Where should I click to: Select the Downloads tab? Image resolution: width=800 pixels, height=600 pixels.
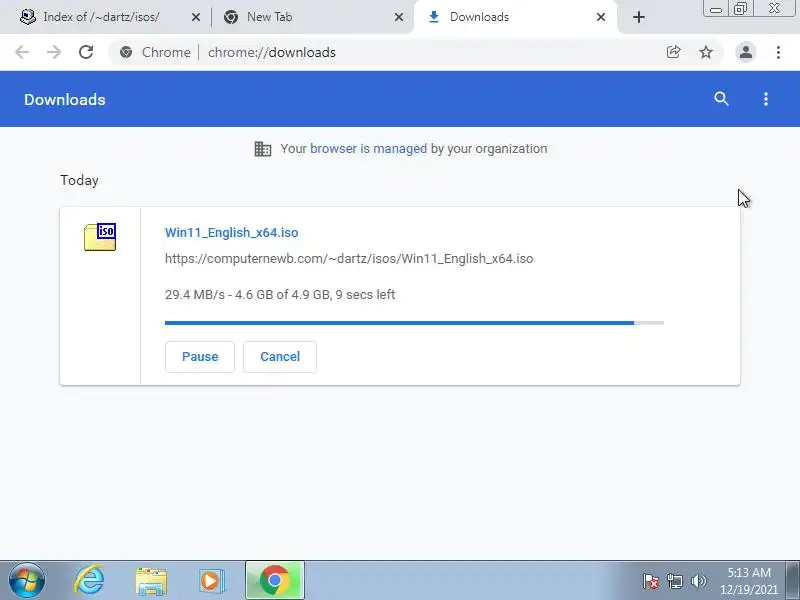tap(515, 17)
